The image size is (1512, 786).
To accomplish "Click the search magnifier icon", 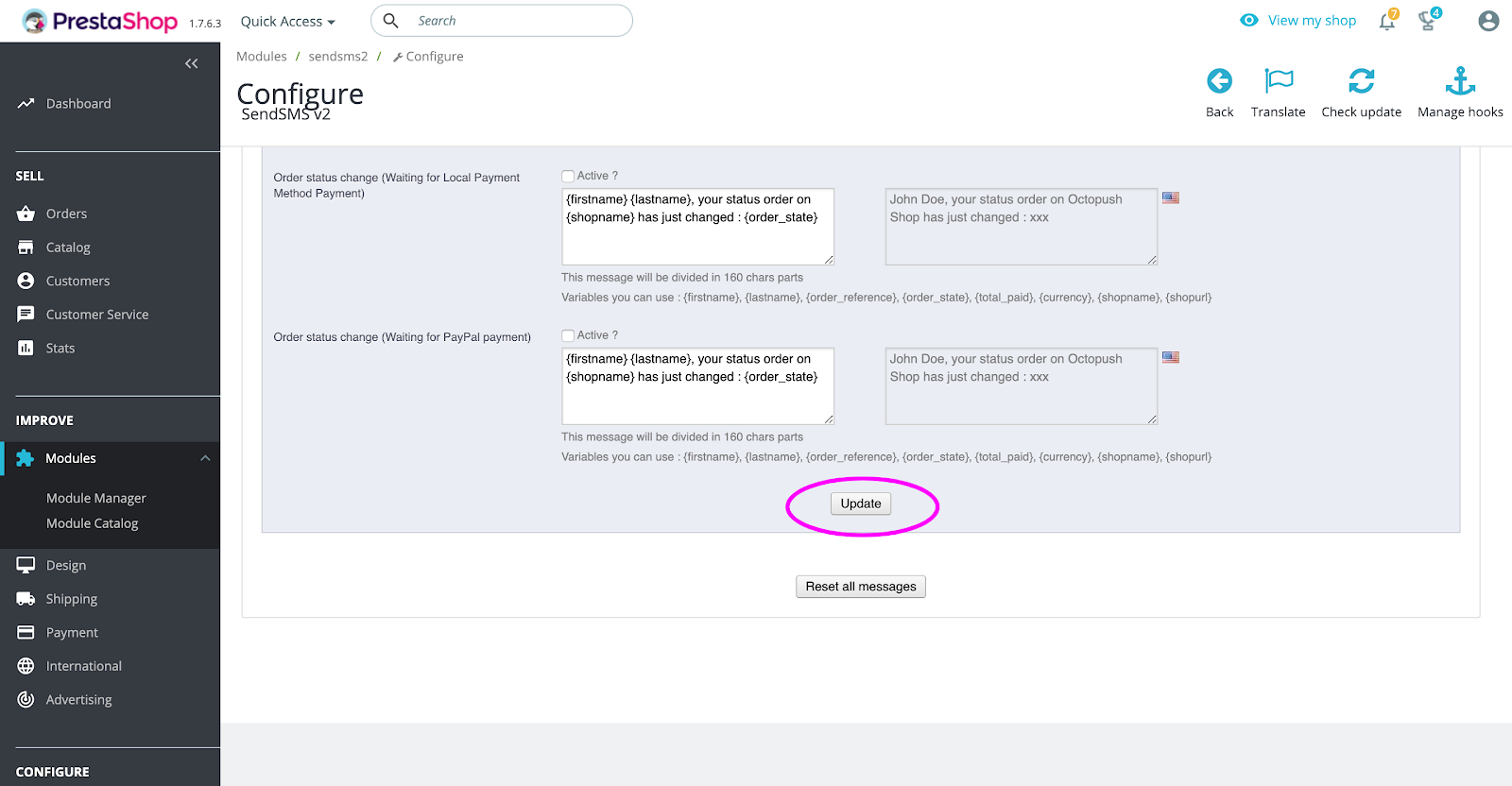I will point(390,21).
